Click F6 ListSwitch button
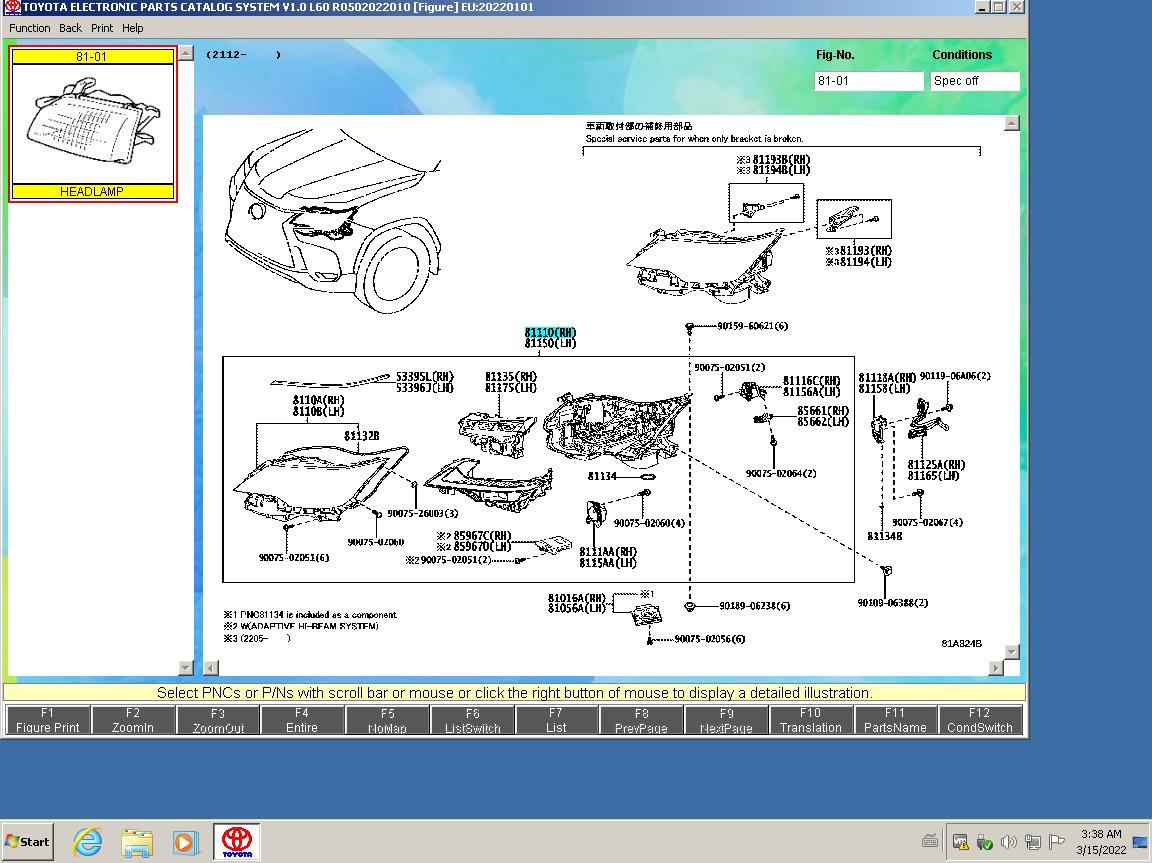The image size is (1152, 863). point(472,720)
